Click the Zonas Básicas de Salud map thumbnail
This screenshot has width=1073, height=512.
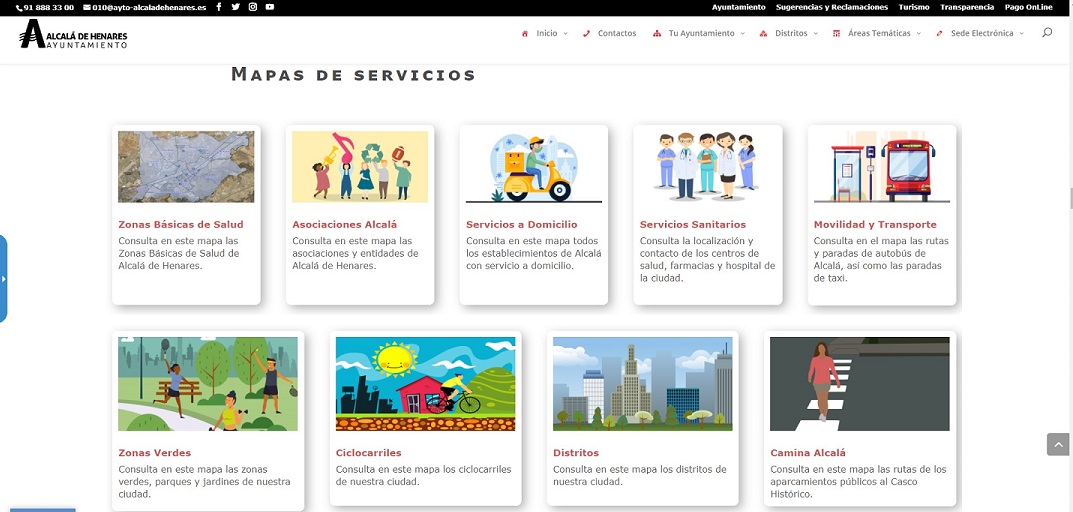186,167
